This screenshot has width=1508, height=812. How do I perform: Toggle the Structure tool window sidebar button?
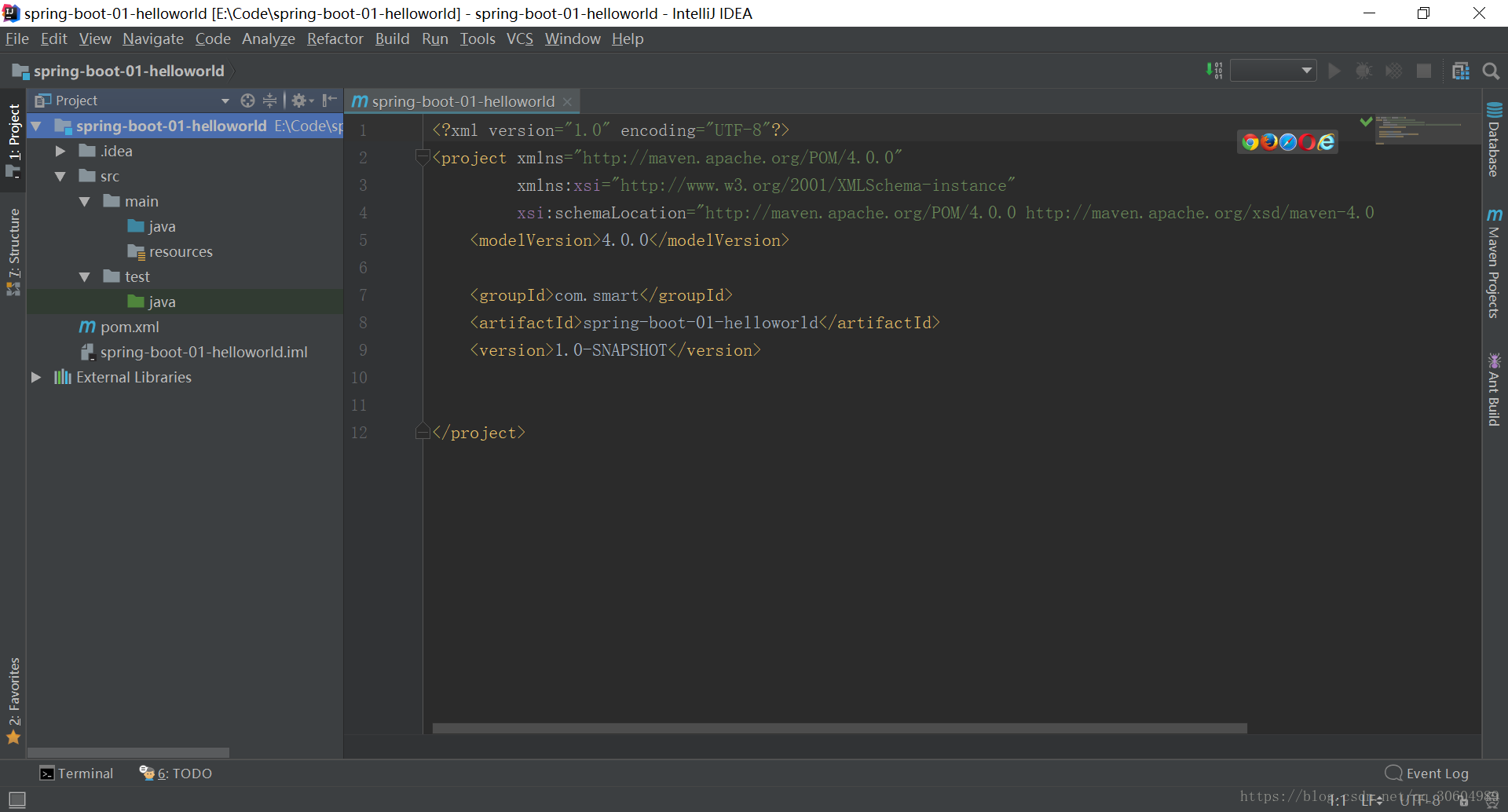click(13, 251)
